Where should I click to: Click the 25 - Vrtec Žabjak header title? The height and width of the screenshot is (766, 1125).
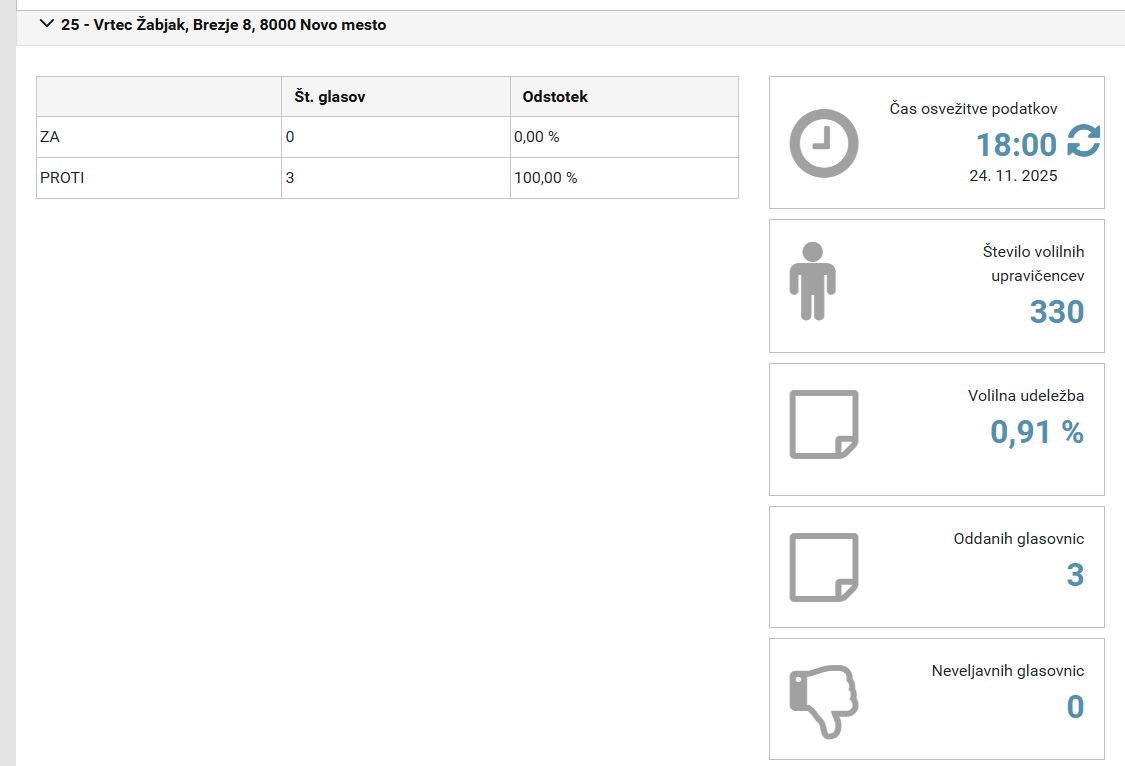tap(223, 25)
